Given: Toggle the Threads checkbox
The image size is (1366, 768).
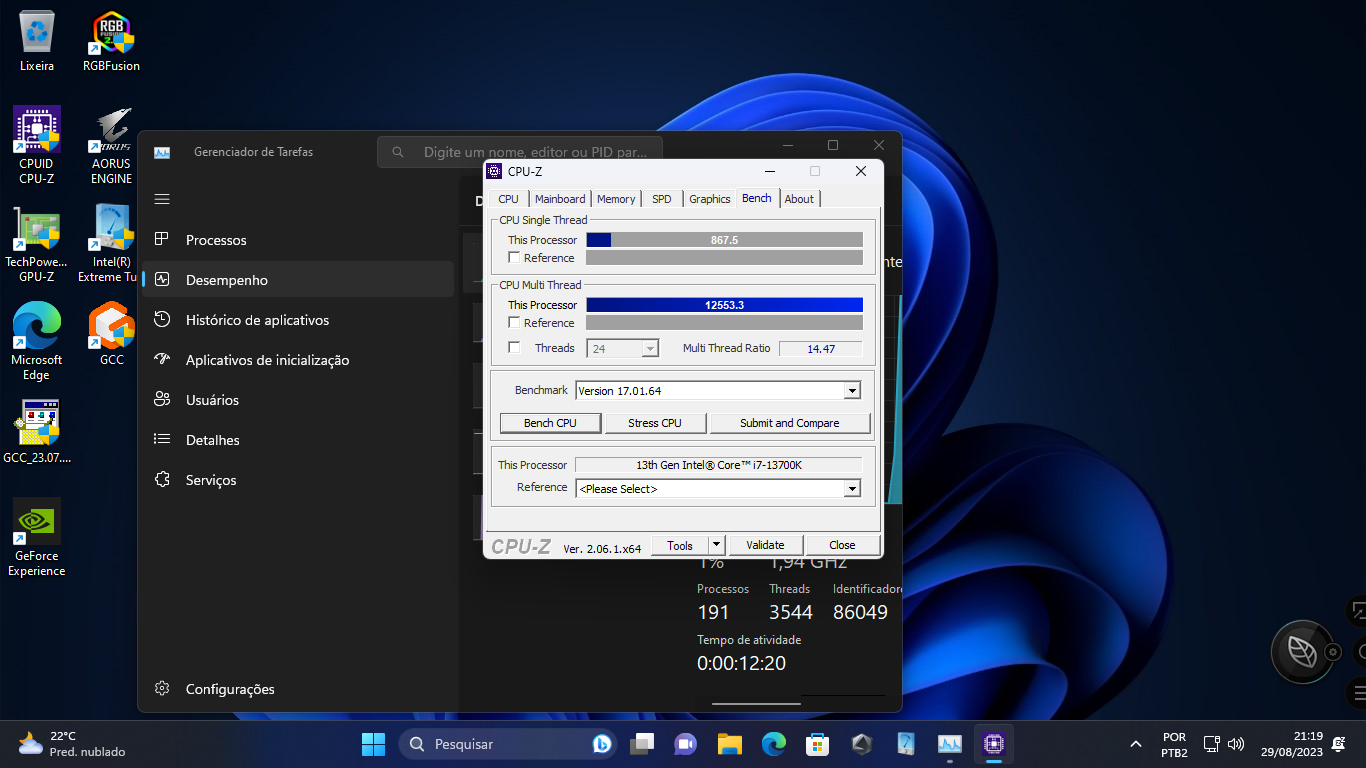Looking at the screenshot, I should tap(514, 348).
